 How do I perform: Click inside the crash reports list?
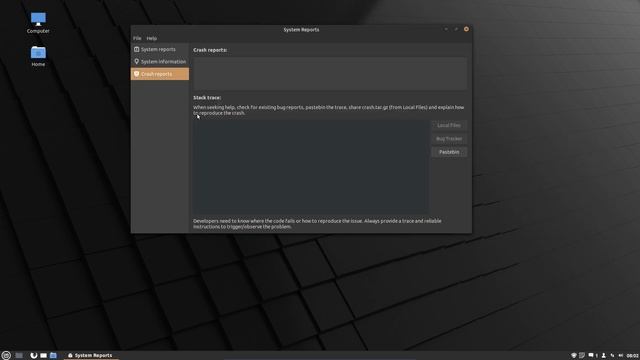330,73
